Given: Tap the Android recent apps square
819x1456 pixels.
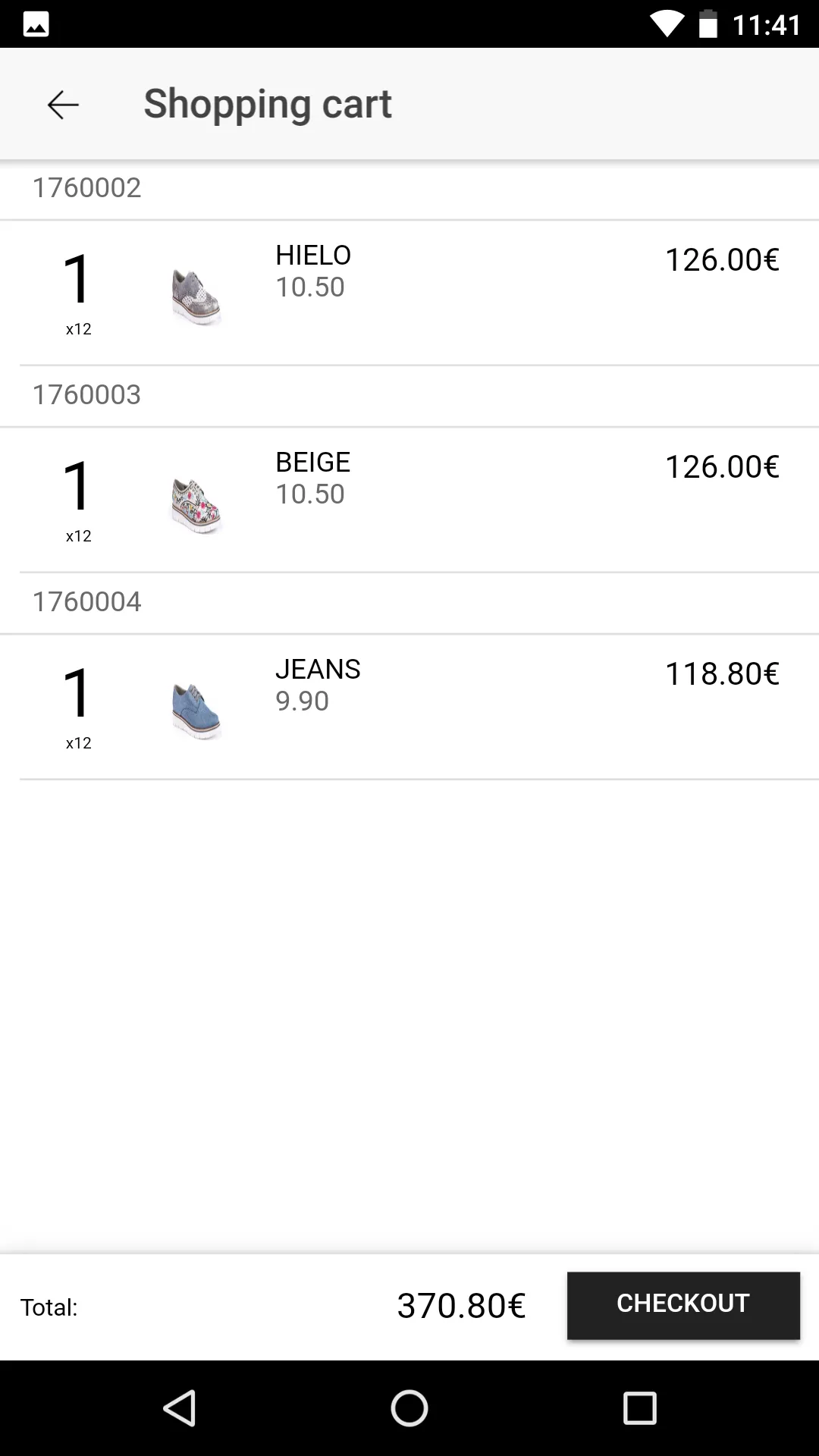Looking at the screenshot, I should click(639, 1408).
